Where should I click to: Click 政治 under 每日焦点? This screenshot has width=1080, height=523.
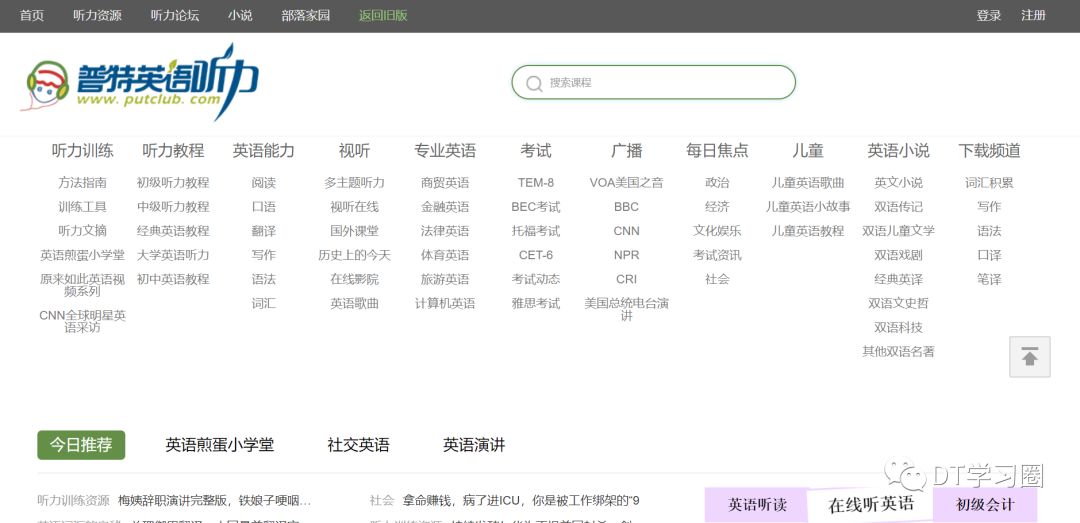(x=717, y=183)
